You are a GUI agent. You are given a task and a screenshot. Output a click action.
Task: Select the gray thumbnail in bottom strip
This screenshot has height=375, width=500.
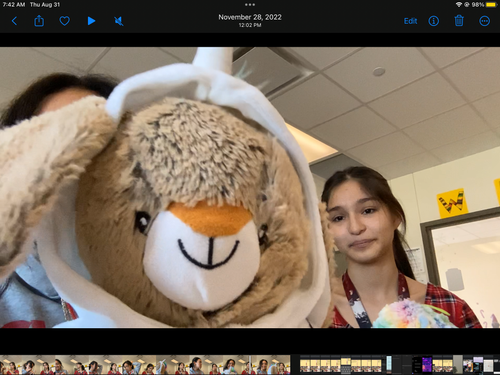tap(458, 364)
